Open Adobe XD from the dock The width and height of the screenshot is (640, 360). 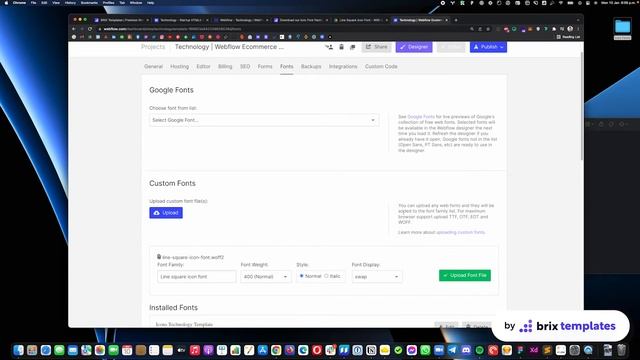coord(533,350)
